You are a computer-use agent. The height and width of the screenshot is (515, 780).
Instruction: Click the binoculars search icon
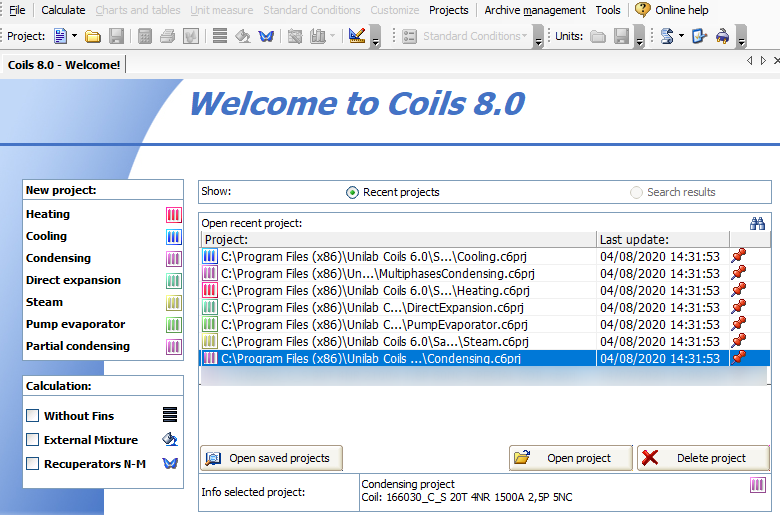tap(757, 223)
